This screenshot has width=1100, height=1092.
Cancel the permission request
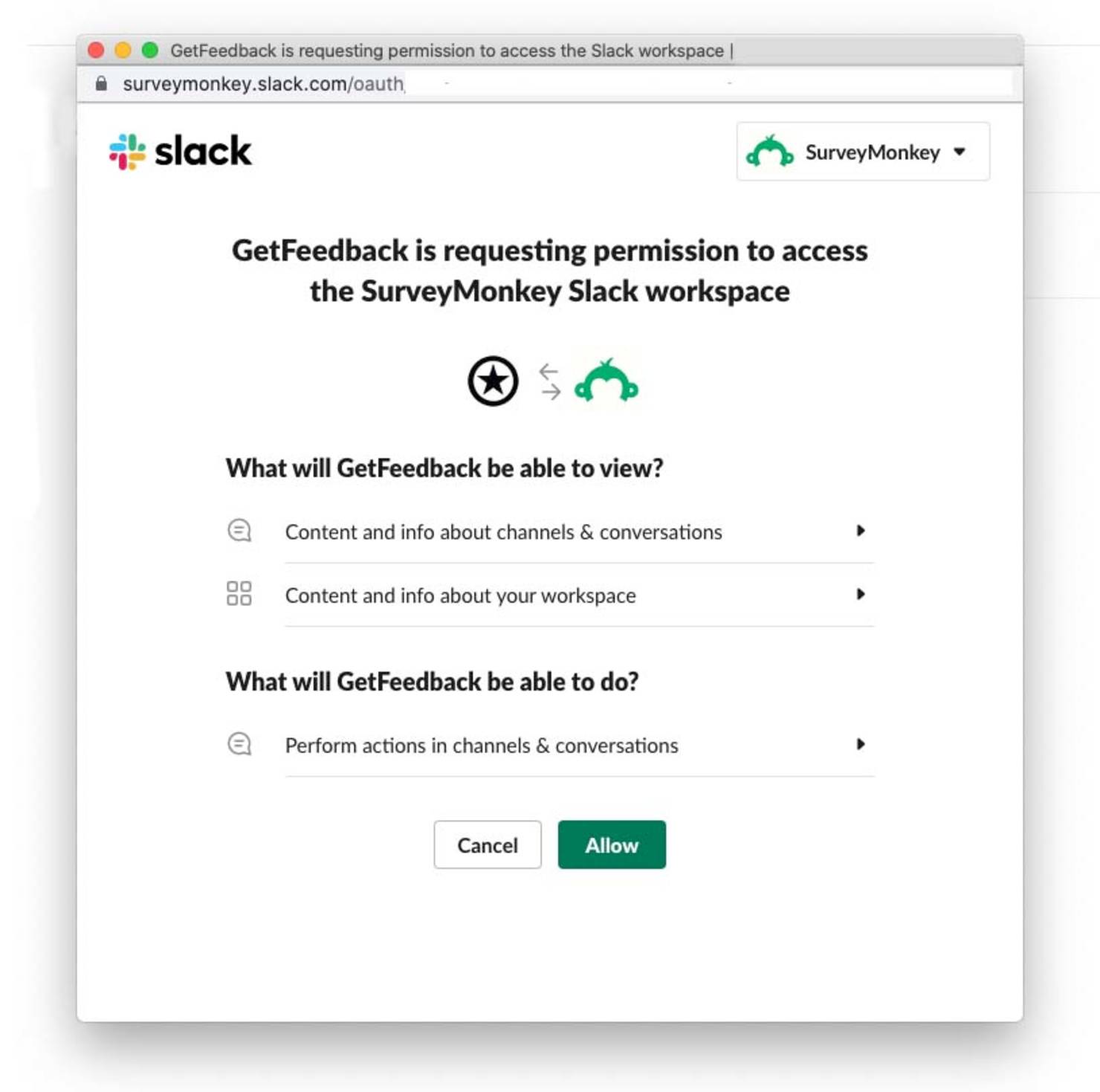click(487, 845)
